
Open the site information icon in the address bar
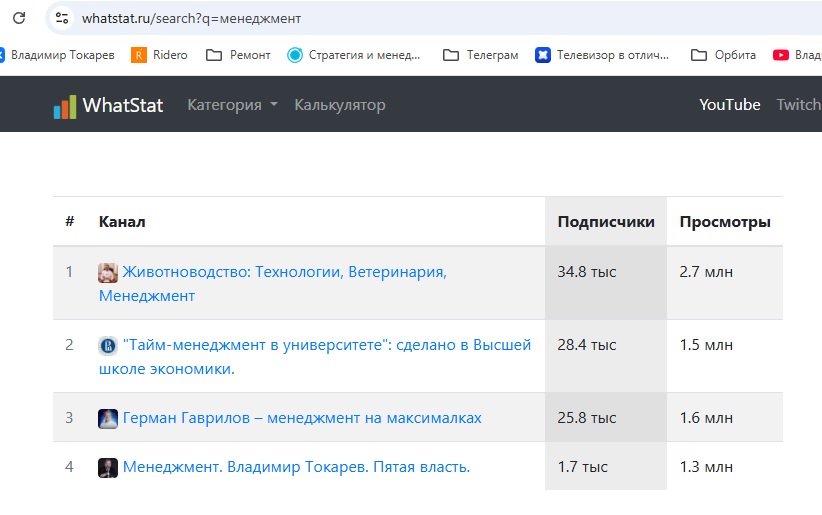[x=62, y=18]
